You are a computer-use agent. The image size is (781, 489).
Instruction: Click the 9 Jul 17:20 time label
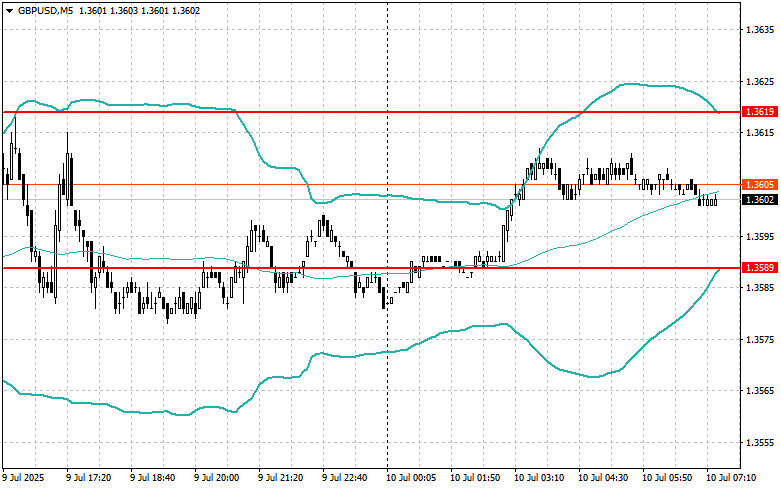89,478
